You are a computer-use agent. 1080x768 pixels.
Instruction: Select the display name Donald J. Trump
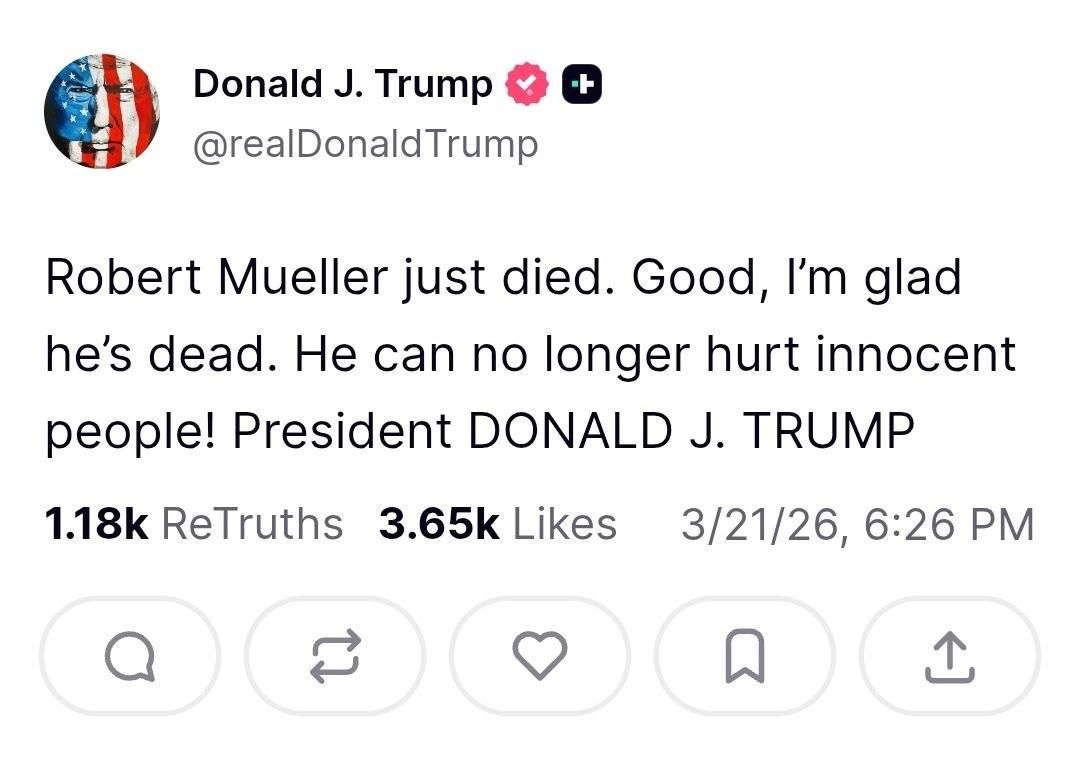point(345,83)
